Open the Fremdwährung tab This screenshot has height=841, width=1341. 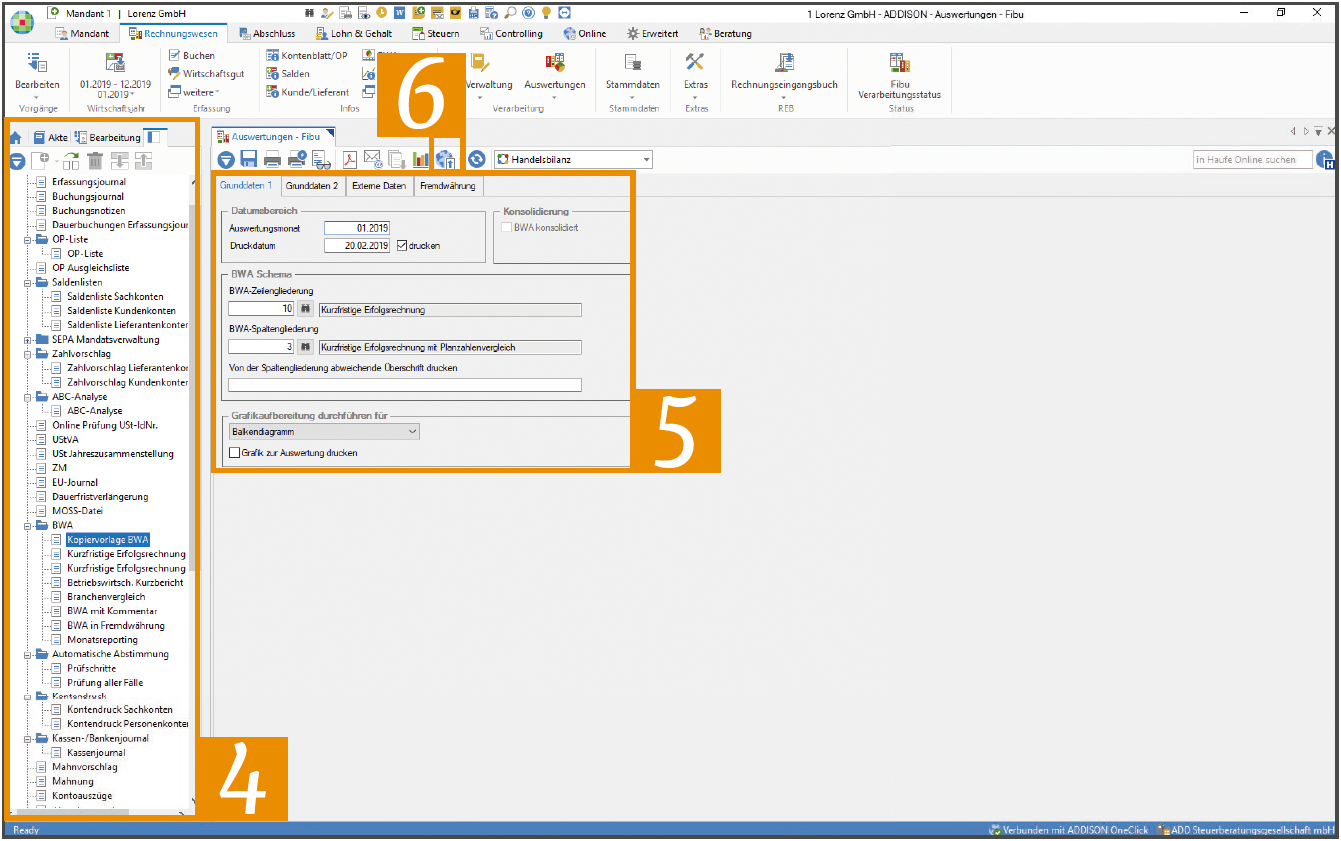tap(449, 186)
